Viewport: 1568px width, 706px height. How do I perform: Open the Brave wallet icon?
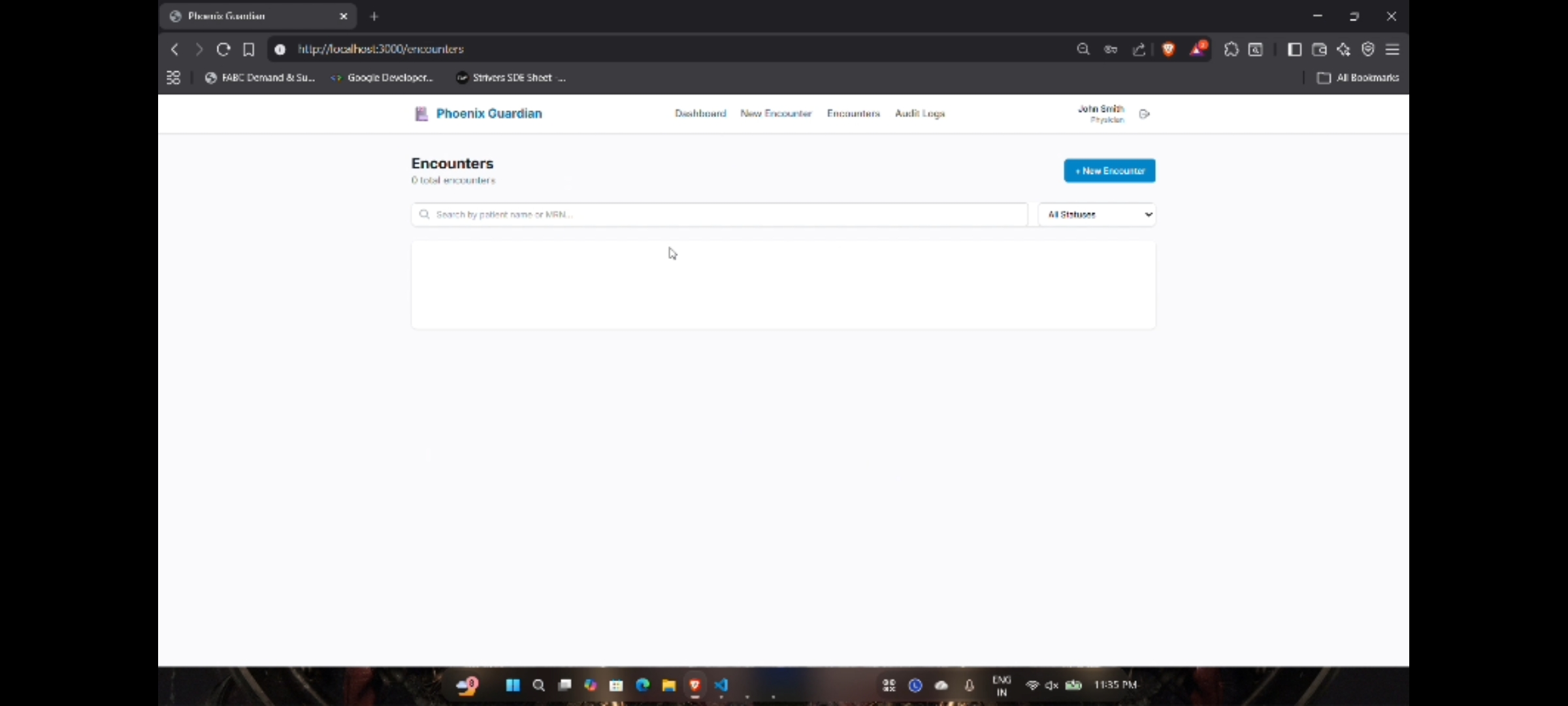tap(1319, 49)
